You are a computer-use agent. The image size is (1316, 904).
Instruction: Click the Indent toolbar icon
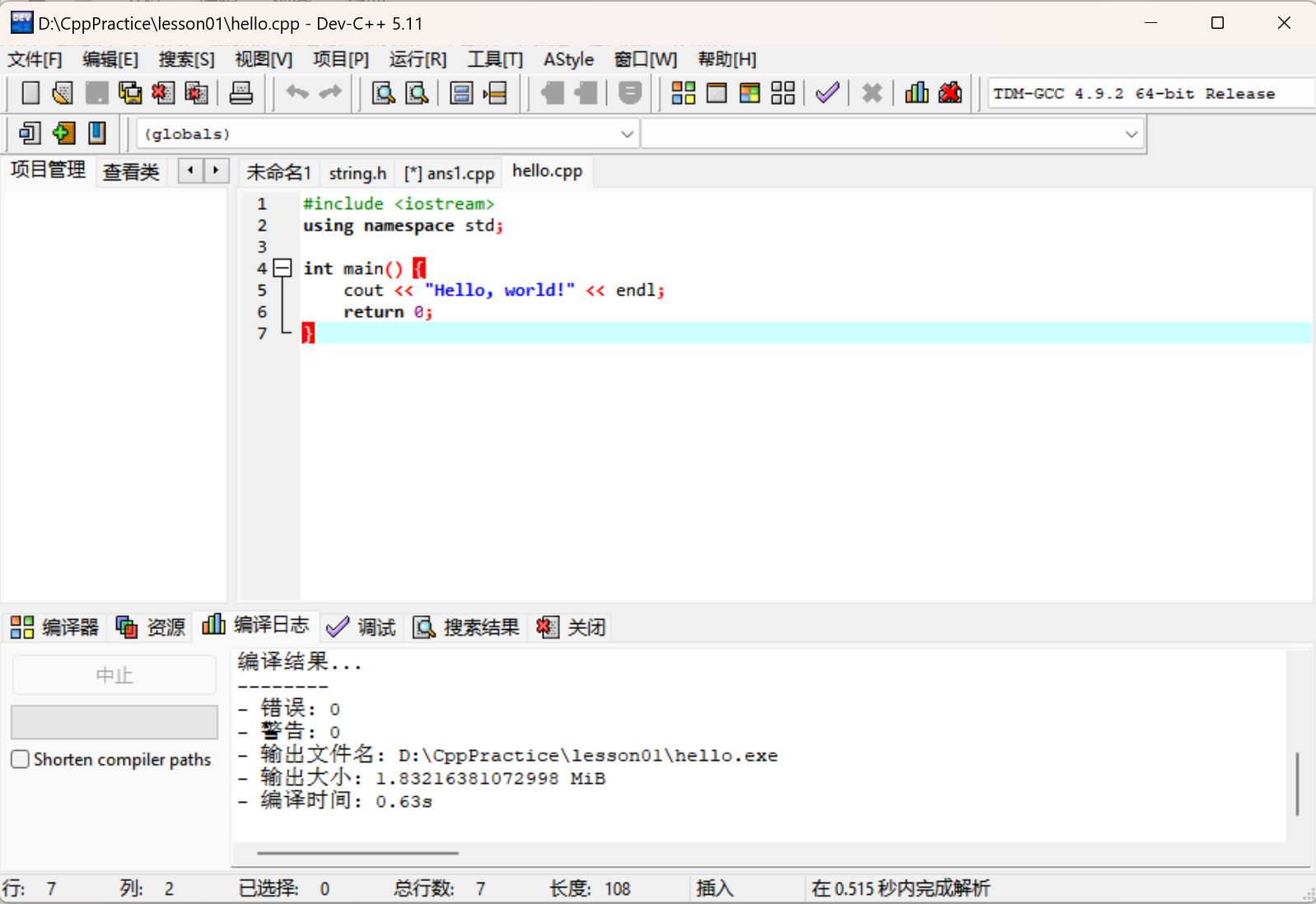[x=552, y=93]
